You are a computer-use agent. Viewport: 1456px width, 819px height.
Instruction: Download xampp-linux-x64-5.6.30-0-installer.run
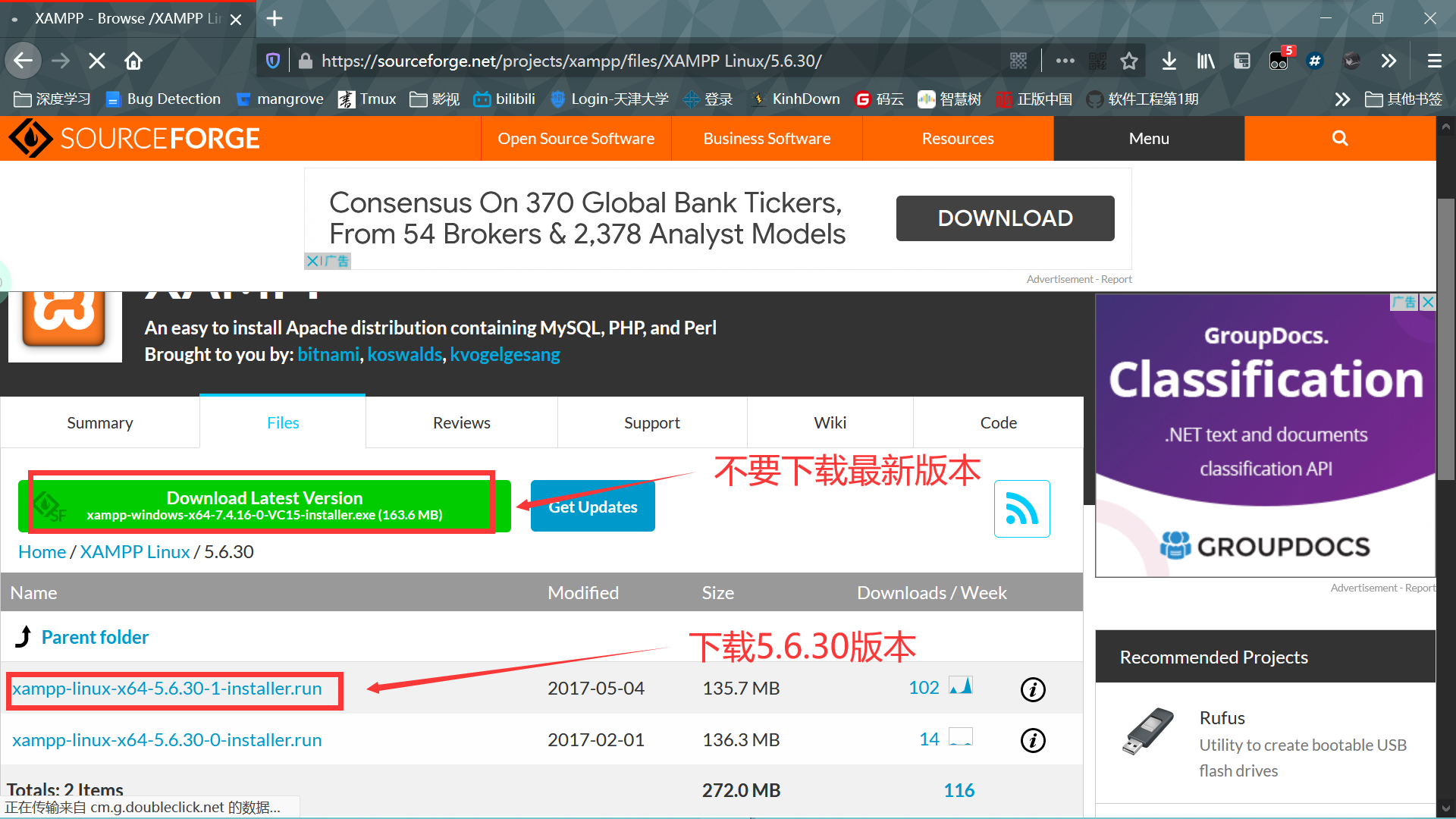click(x=167, y=739)
